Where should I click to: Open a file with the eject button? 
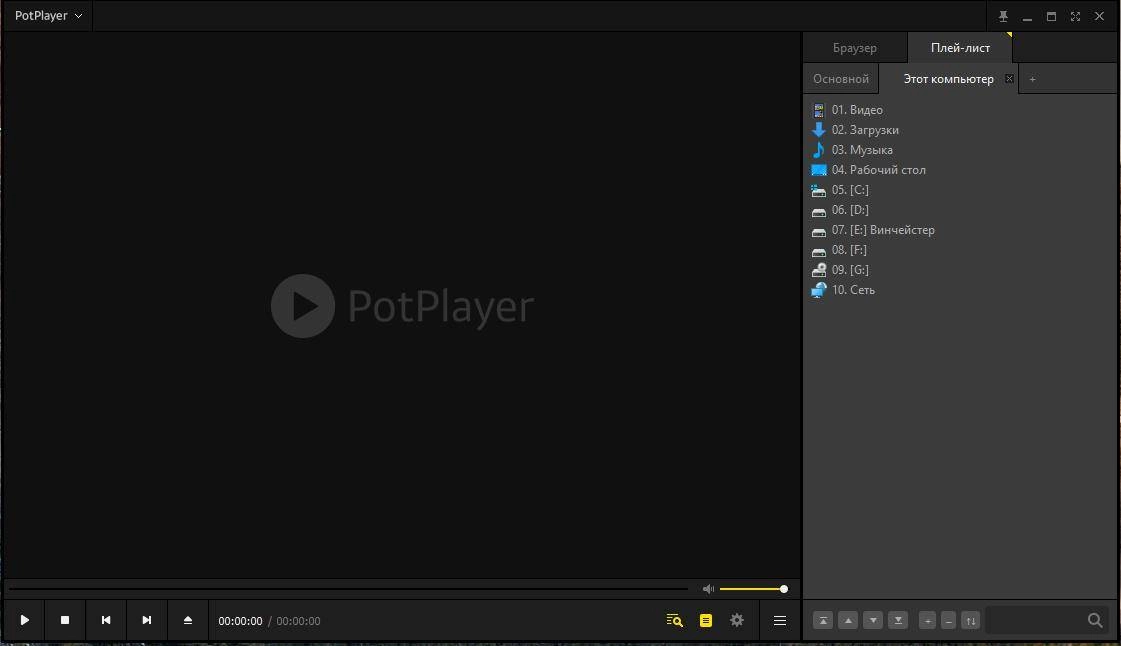187,620
